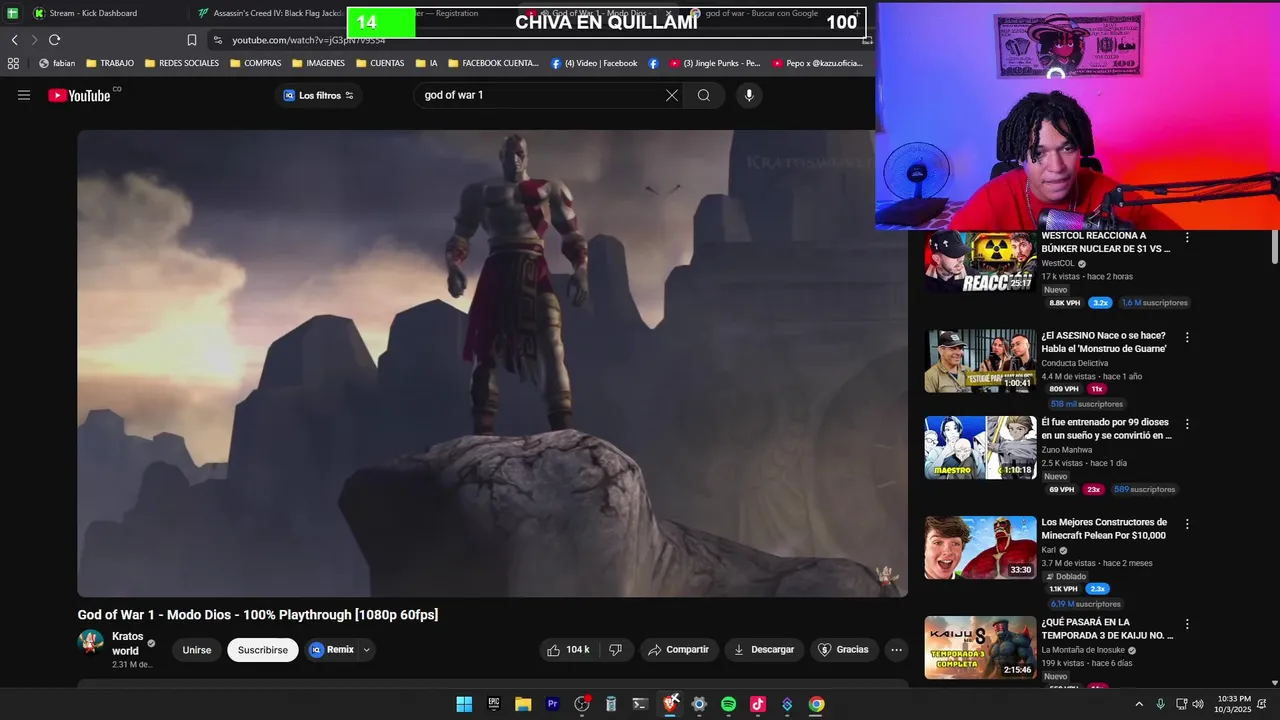
Task: Open Epic Games Launcher from taskbar
Action: click(x=494, y=704)
